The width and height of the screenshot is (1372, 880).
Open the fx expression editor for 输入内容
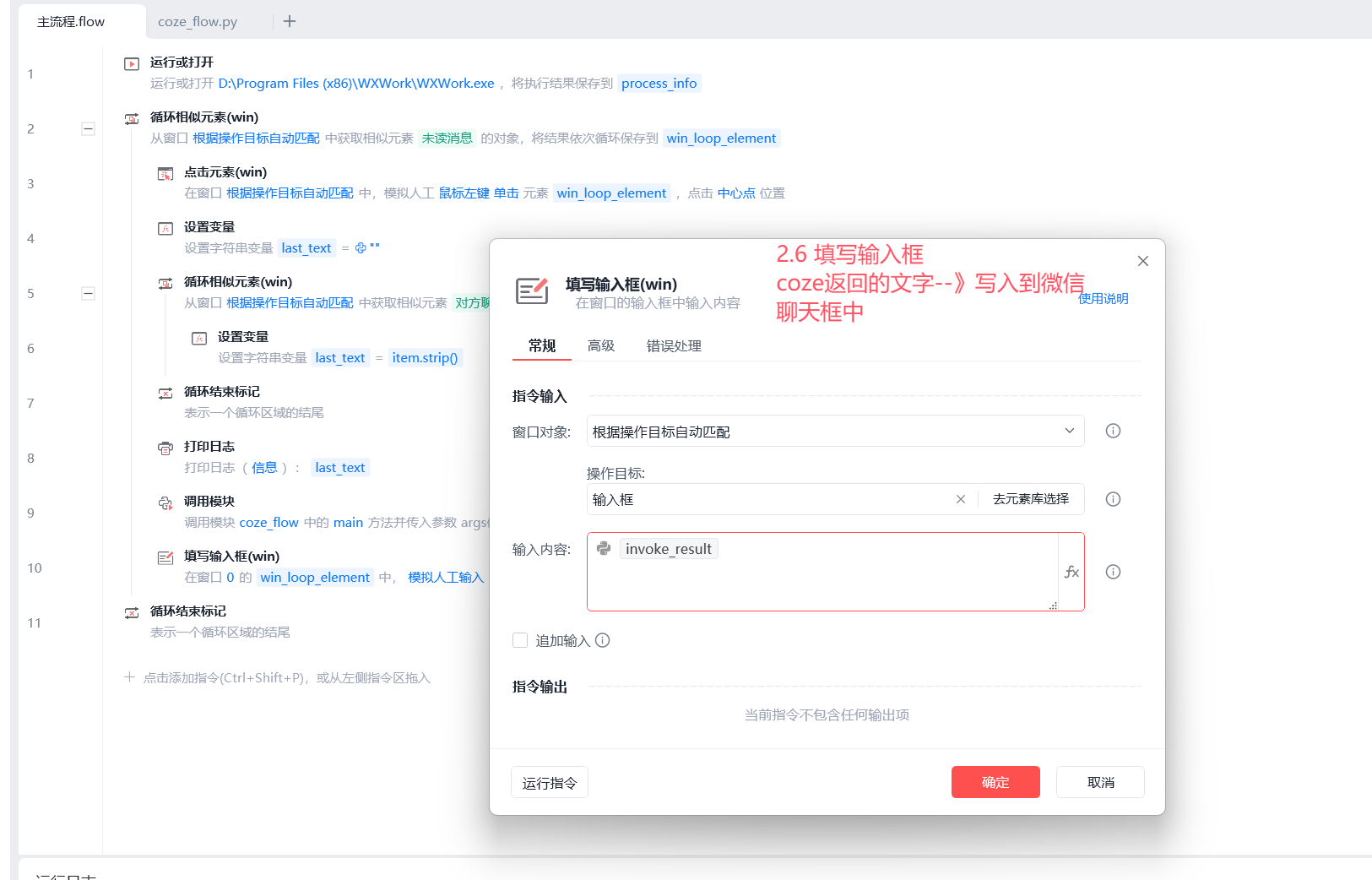(1071, 572)
